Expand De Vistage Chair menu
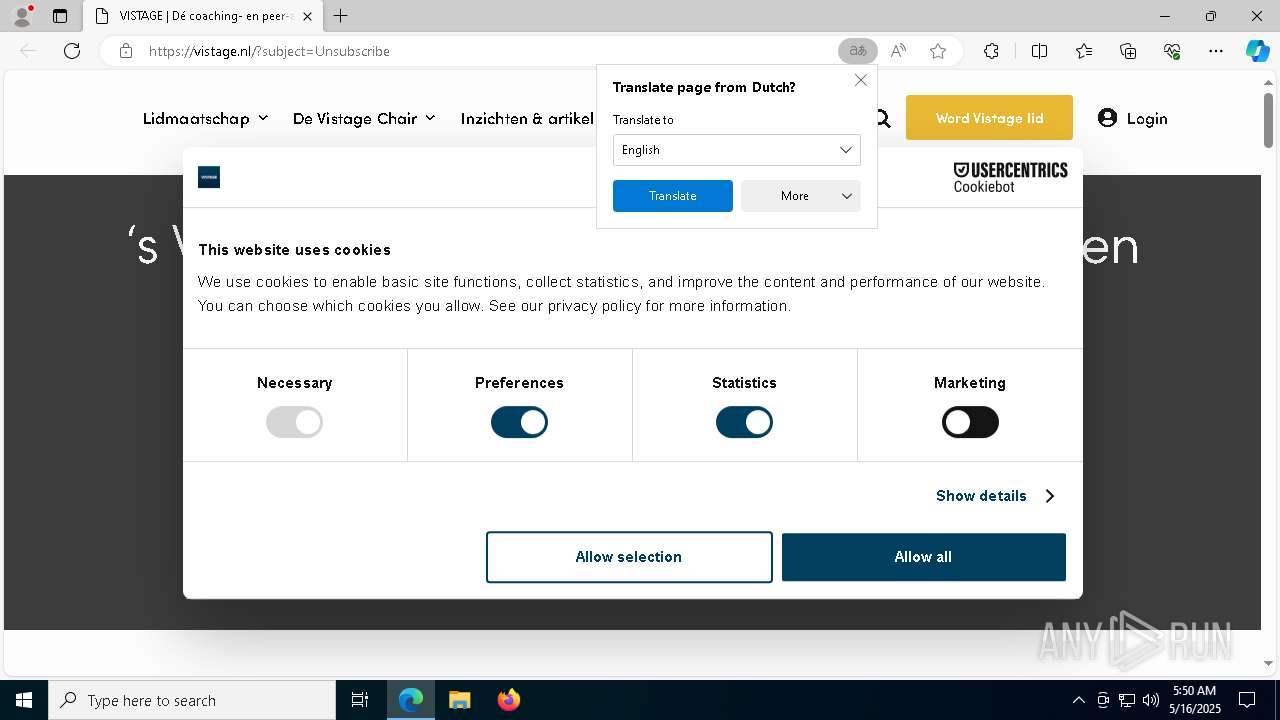1280x720 pixels. (364, 118)
